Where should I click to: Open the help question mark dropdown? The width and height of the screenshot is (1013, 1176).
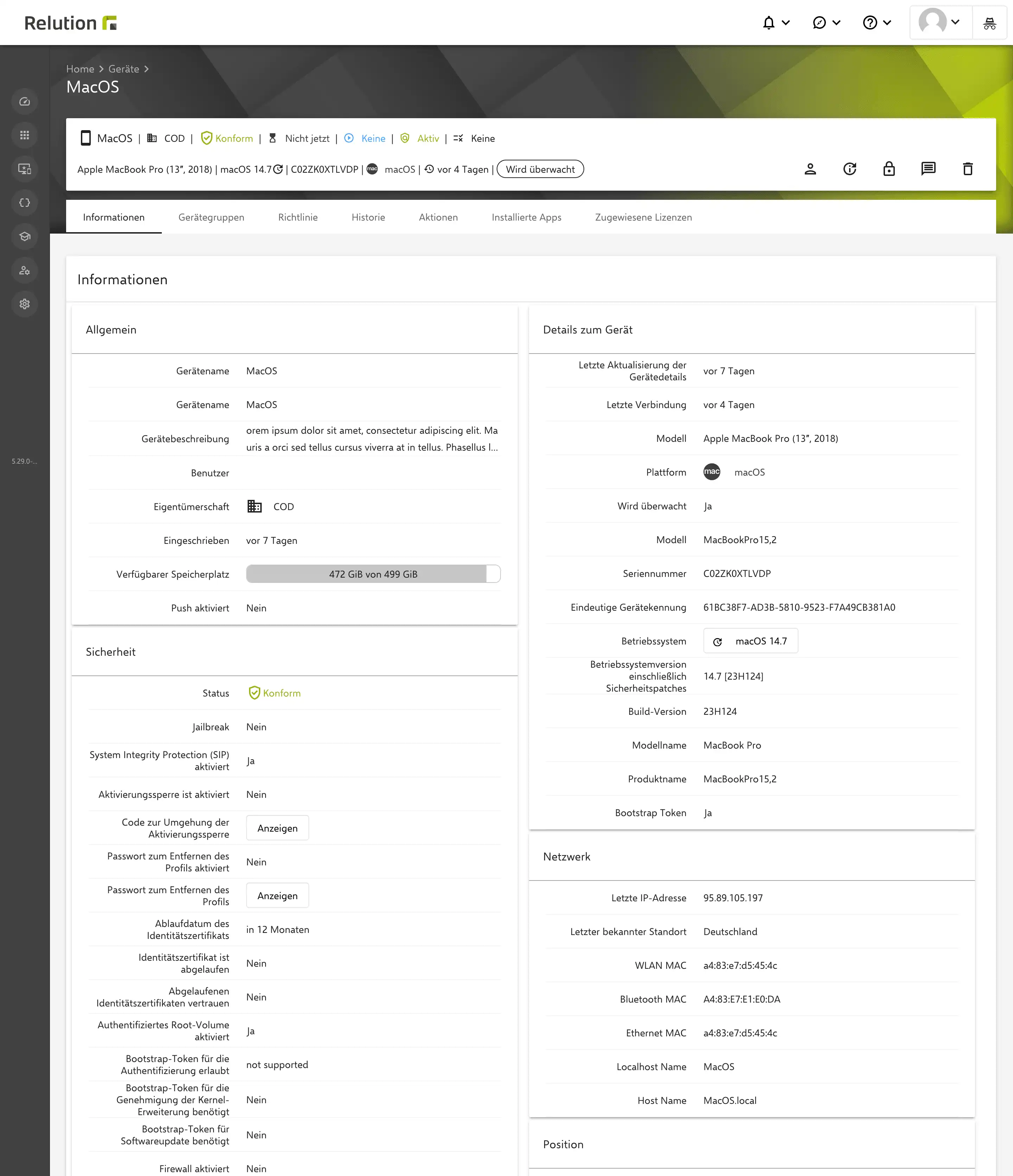tap(877, 23)
